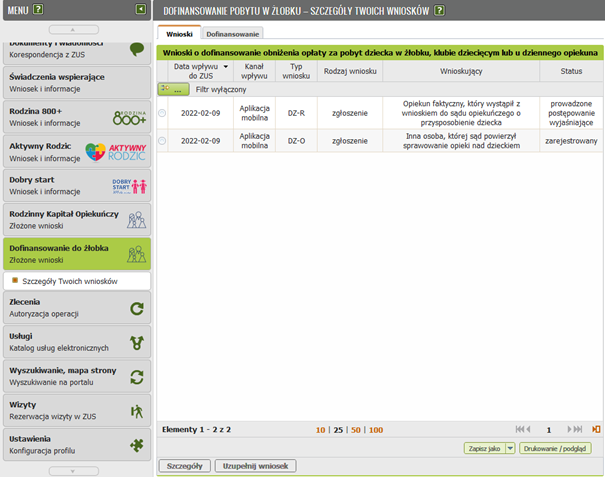The height and width of the screenshot is (477, 605).
Task: Click the Dobry Start logo icon
Action: (x=130, y=186)
